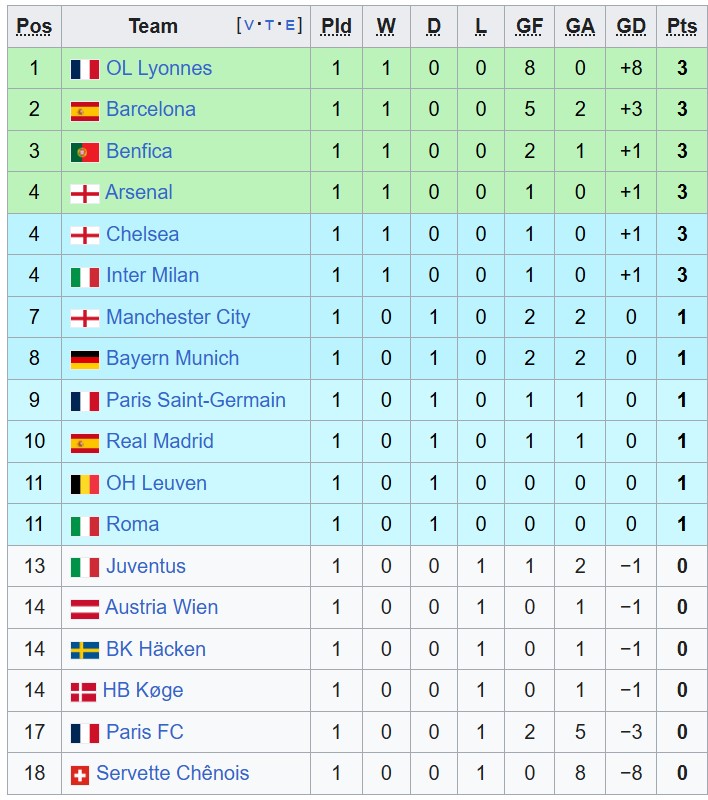Click the Pld column header abbreviation
This screenshot has width=708, height=800.
tap(336, 26)
